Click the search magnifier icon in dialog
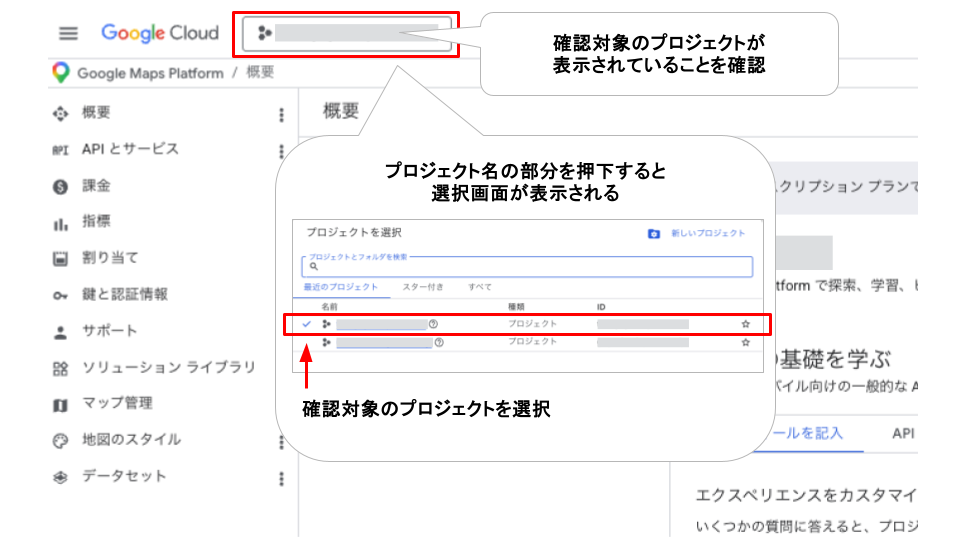This screenshot has width=960, height=540. 314,266
